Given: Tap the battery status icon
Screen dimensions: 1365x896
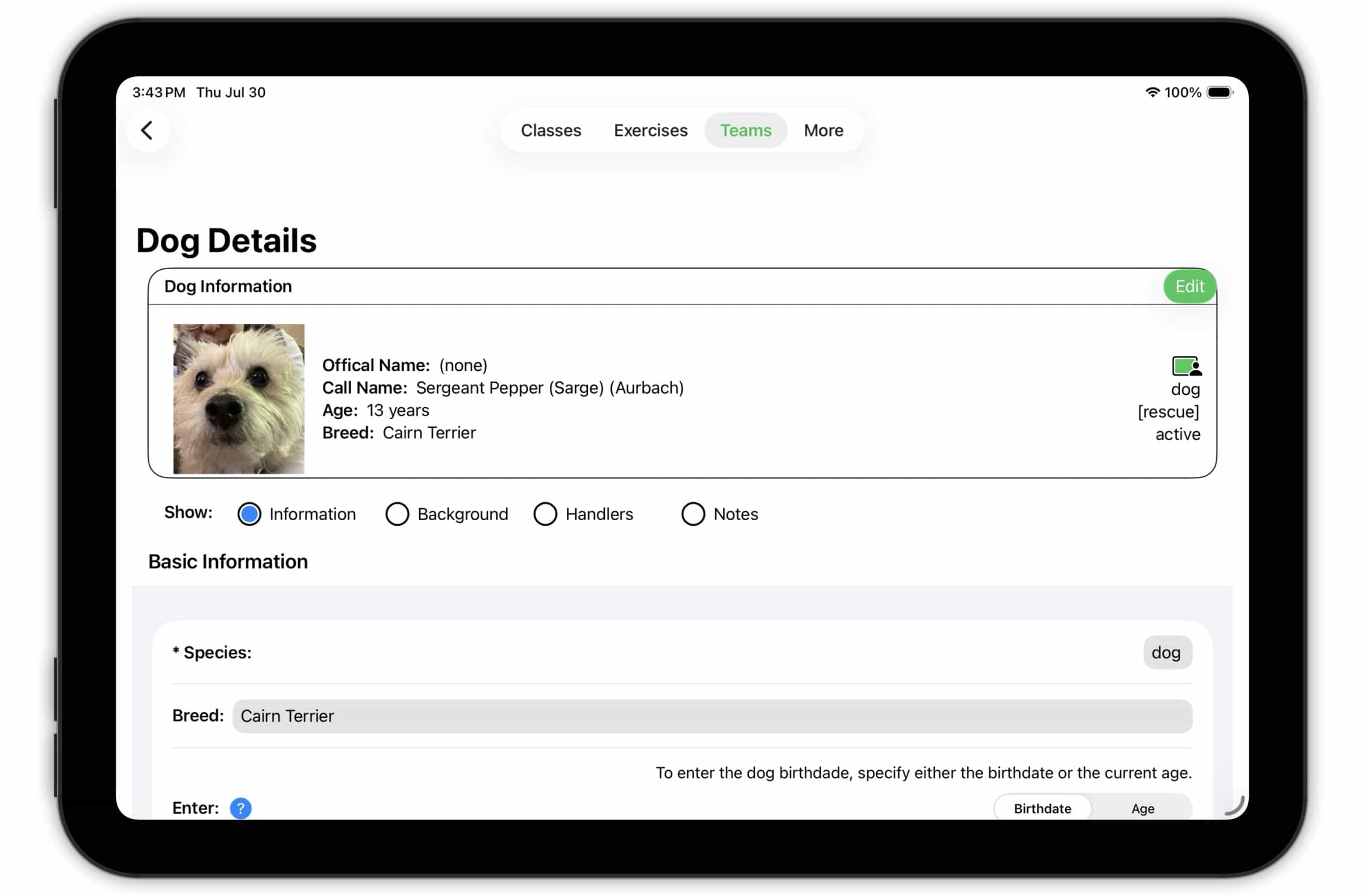Looking at the screenshot, I should 1220,92.
